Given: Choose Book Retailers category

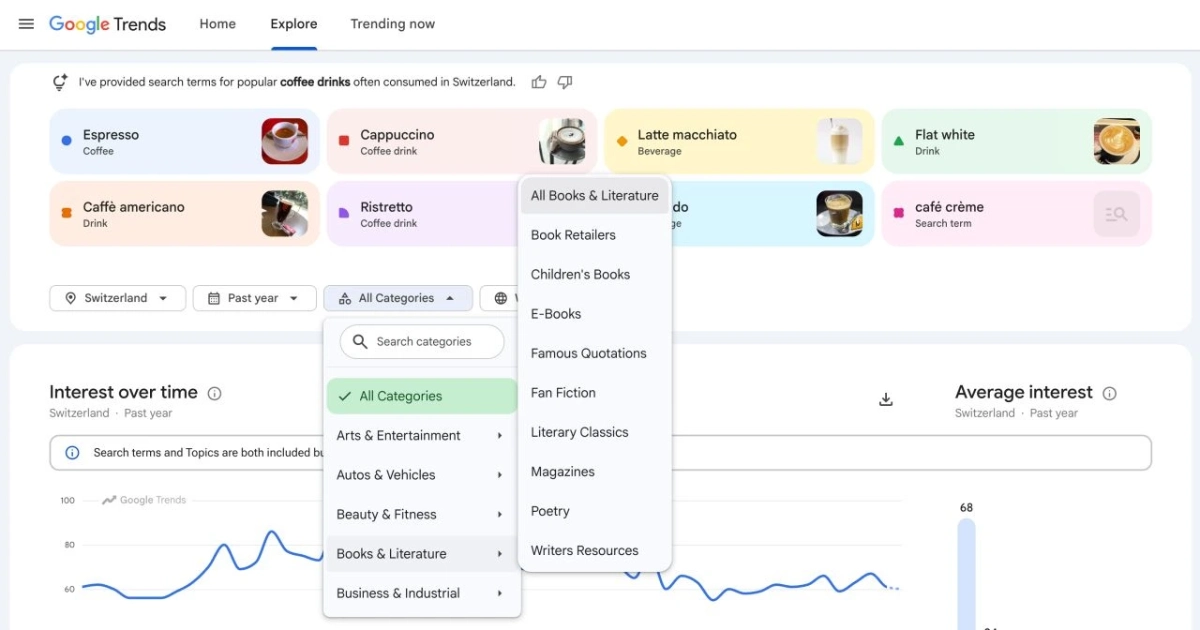Looking at the screenshot, I should tap(595, 235).
